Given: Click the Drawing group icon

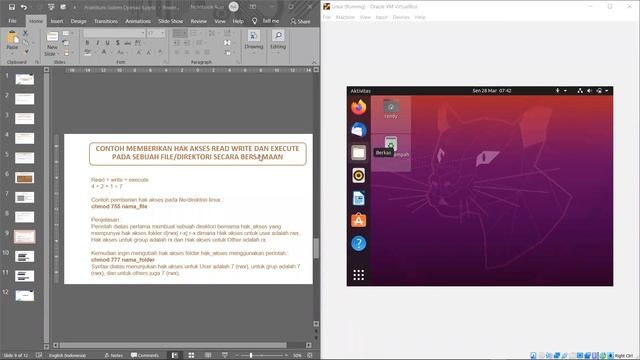Looking at the screenshot, I should (253, 36).
